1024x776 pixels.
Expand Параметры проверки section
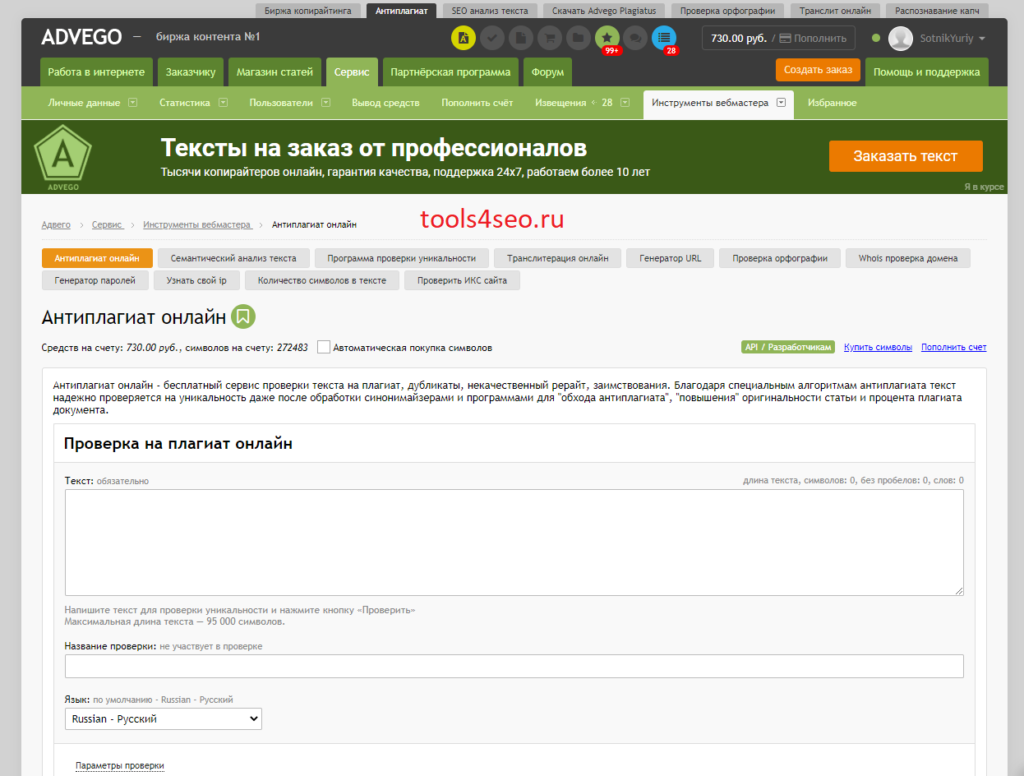tap(120, 766)
